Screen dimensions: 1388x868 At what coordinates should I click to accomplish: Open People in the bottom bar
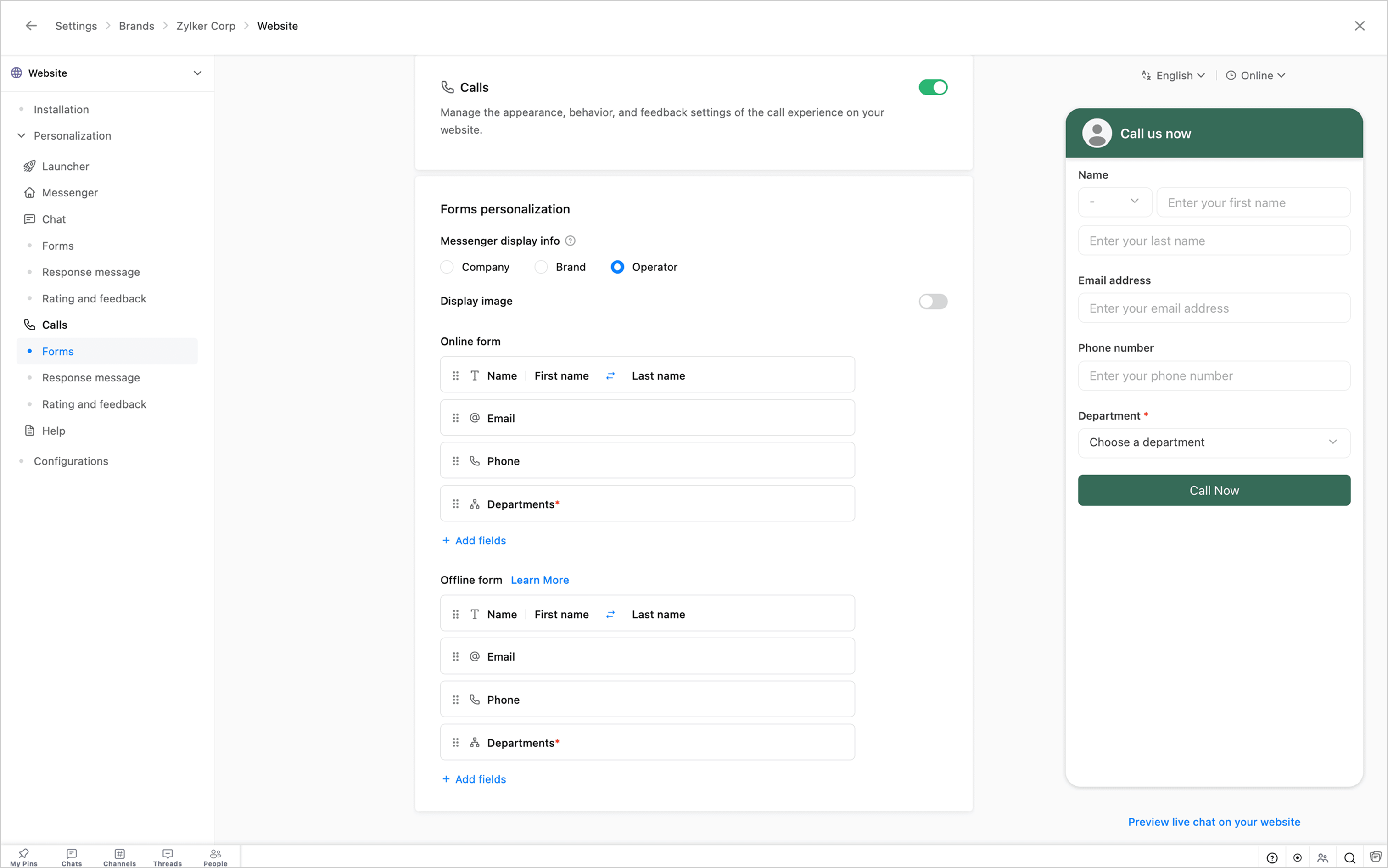[x=215, y=857]
